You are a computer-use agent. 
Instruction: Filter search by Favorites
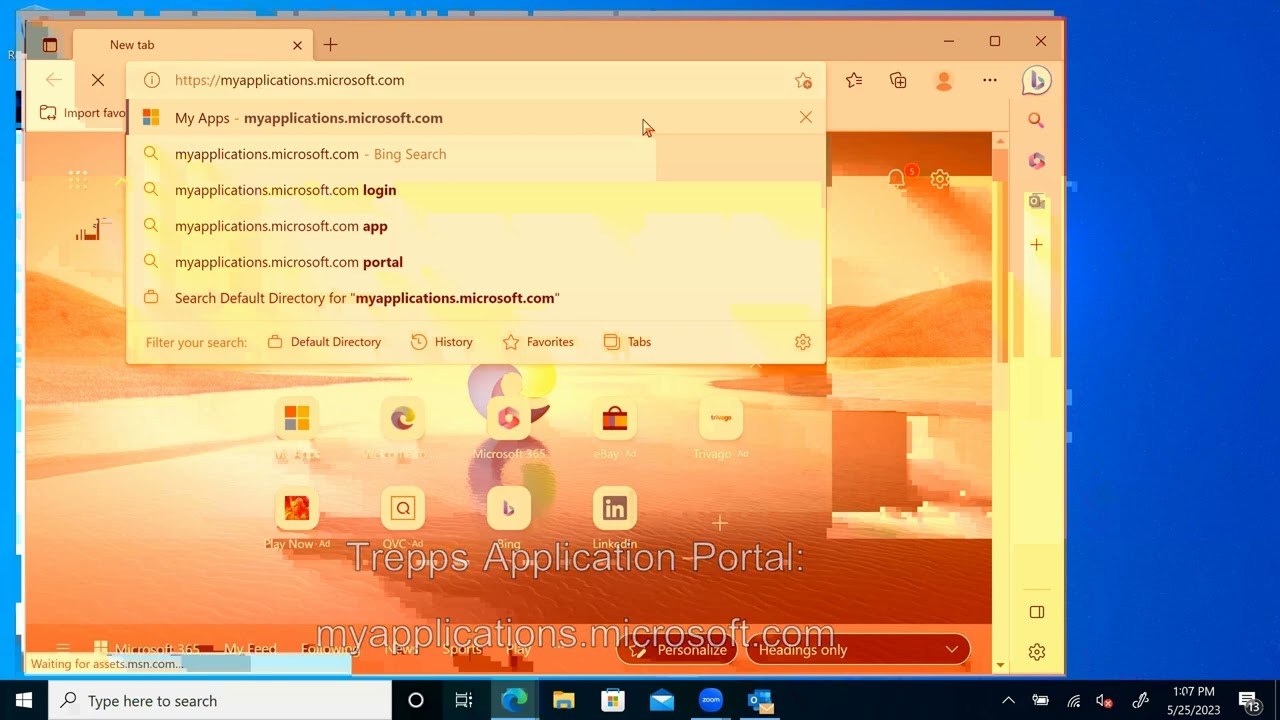538,342
